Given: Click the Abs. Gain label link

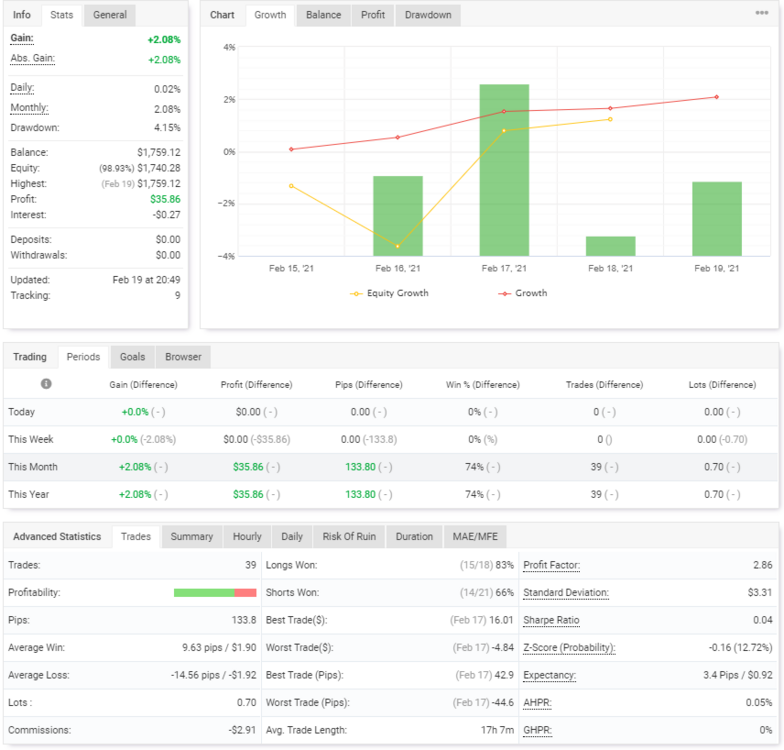Looking at the screenshot, I should tap(32, 58).
